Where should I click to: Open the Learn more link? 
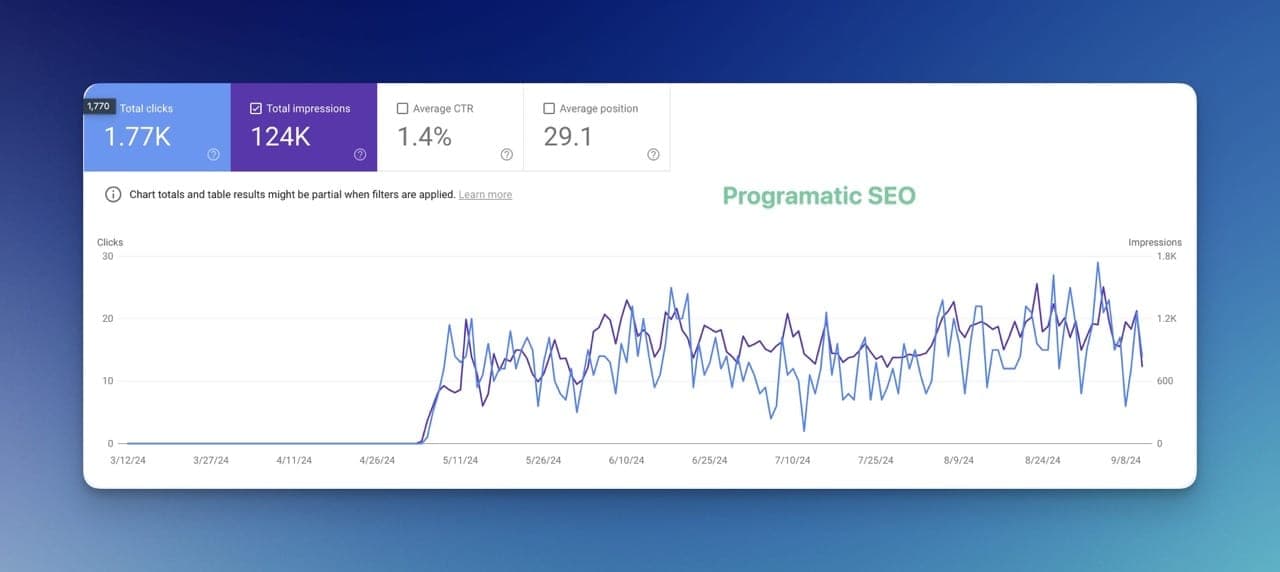[485, 195]
